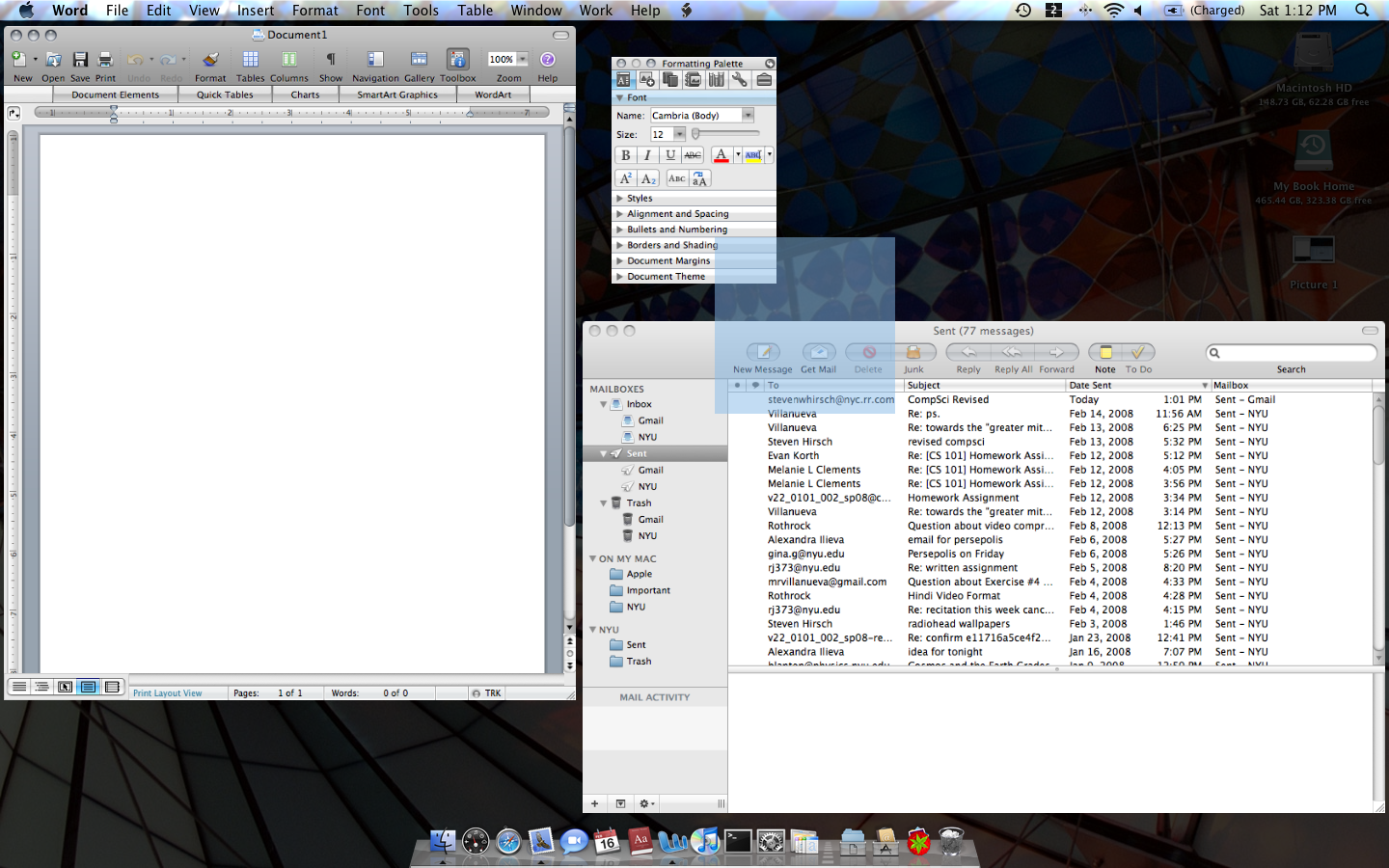Open the Tools menu in the menu bar

click(422, 11)
